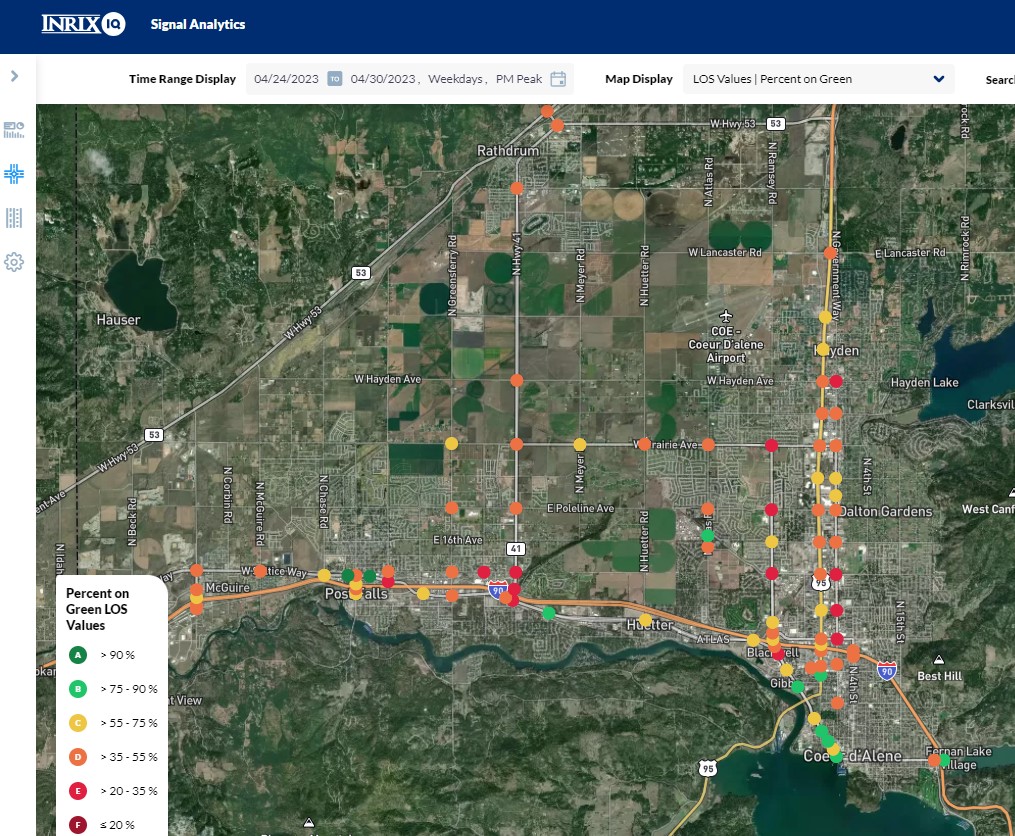Click the INRIX IQ logo

click(x=83, y=25)
